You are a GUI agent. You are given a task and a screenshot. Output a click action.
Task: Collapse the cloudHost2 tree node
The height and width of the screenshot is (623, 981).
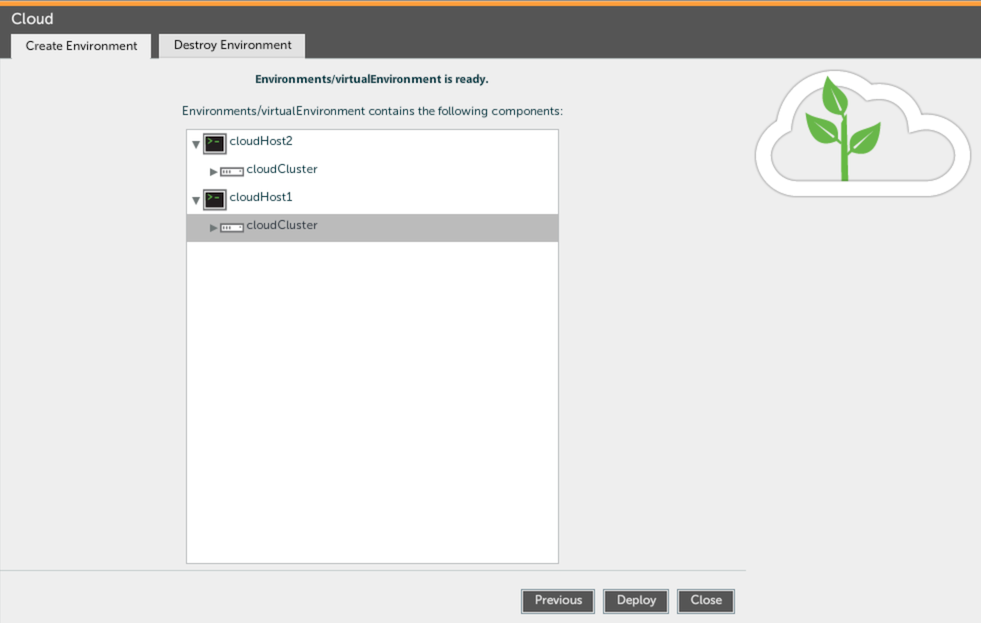pyautogui.click(x=196, y=144)
